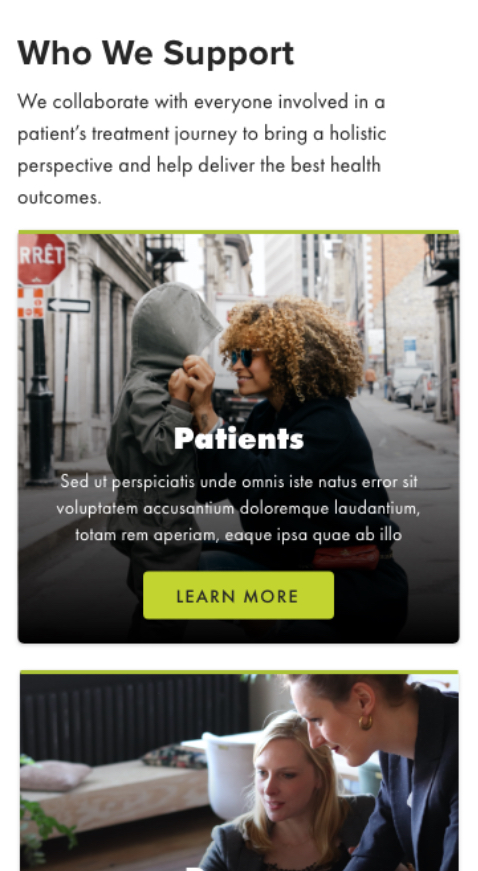Image resolution: width=478 pixels, height=871 pixels.
Task: Click the red stop sign in photo
Action: tap(41, 259)
